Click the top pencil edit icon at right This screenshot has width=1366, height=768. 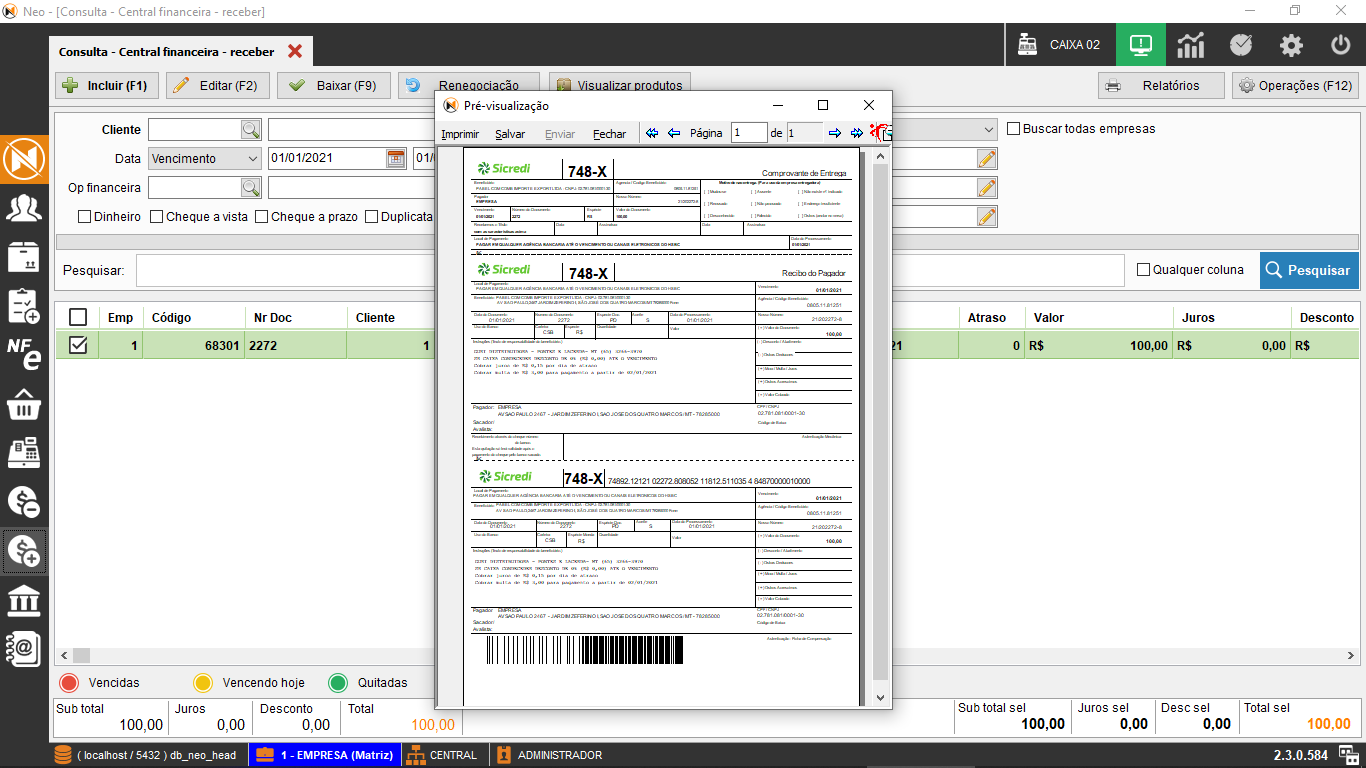987,158
